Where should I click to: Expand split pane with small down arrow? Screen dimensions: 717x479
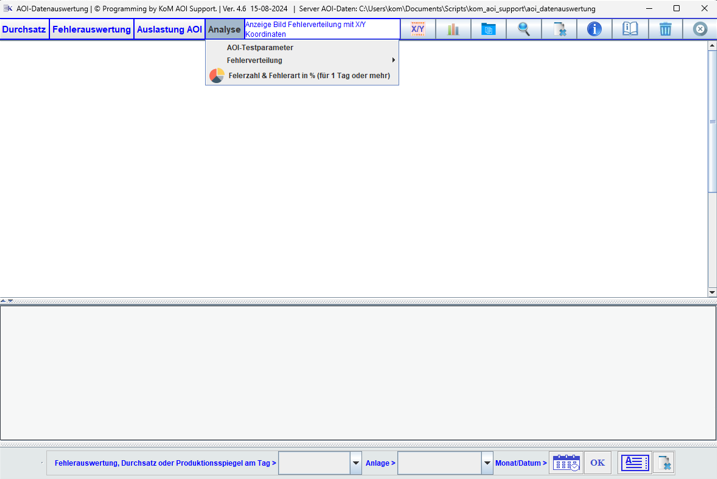tap(10, 301)
